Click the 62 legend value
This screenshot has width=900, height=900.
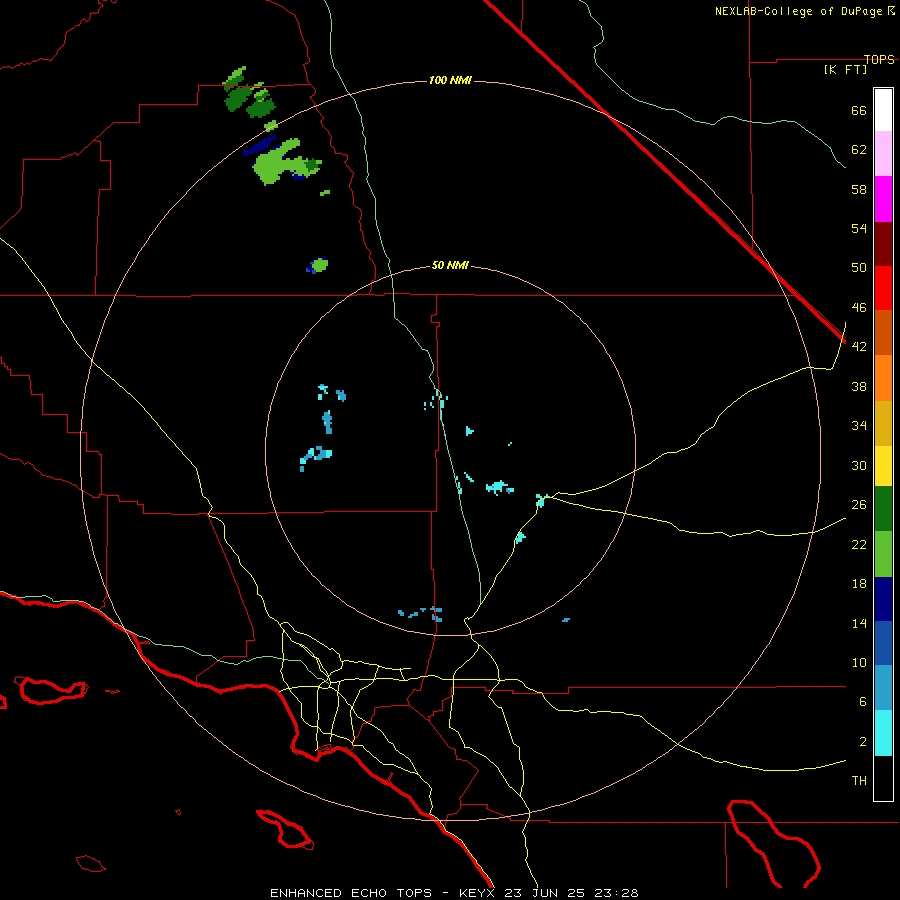[859, 150]
